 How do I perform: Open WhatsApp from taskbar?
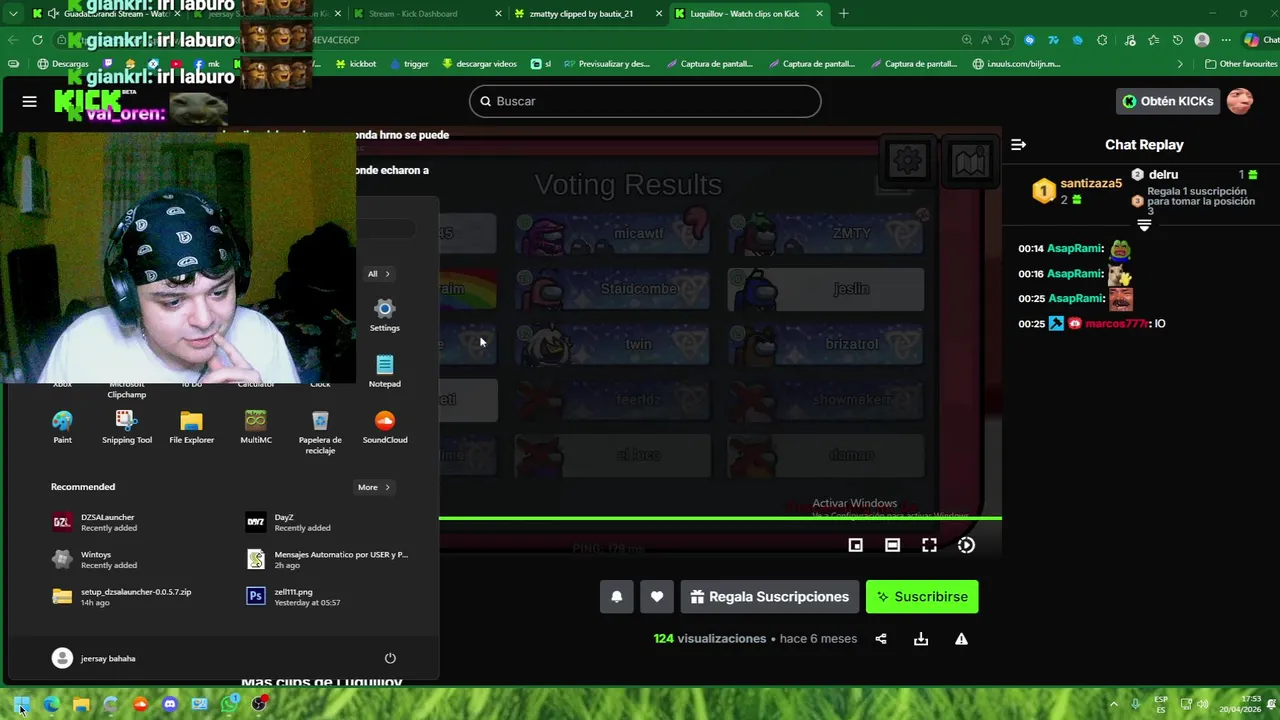point(229,704)
